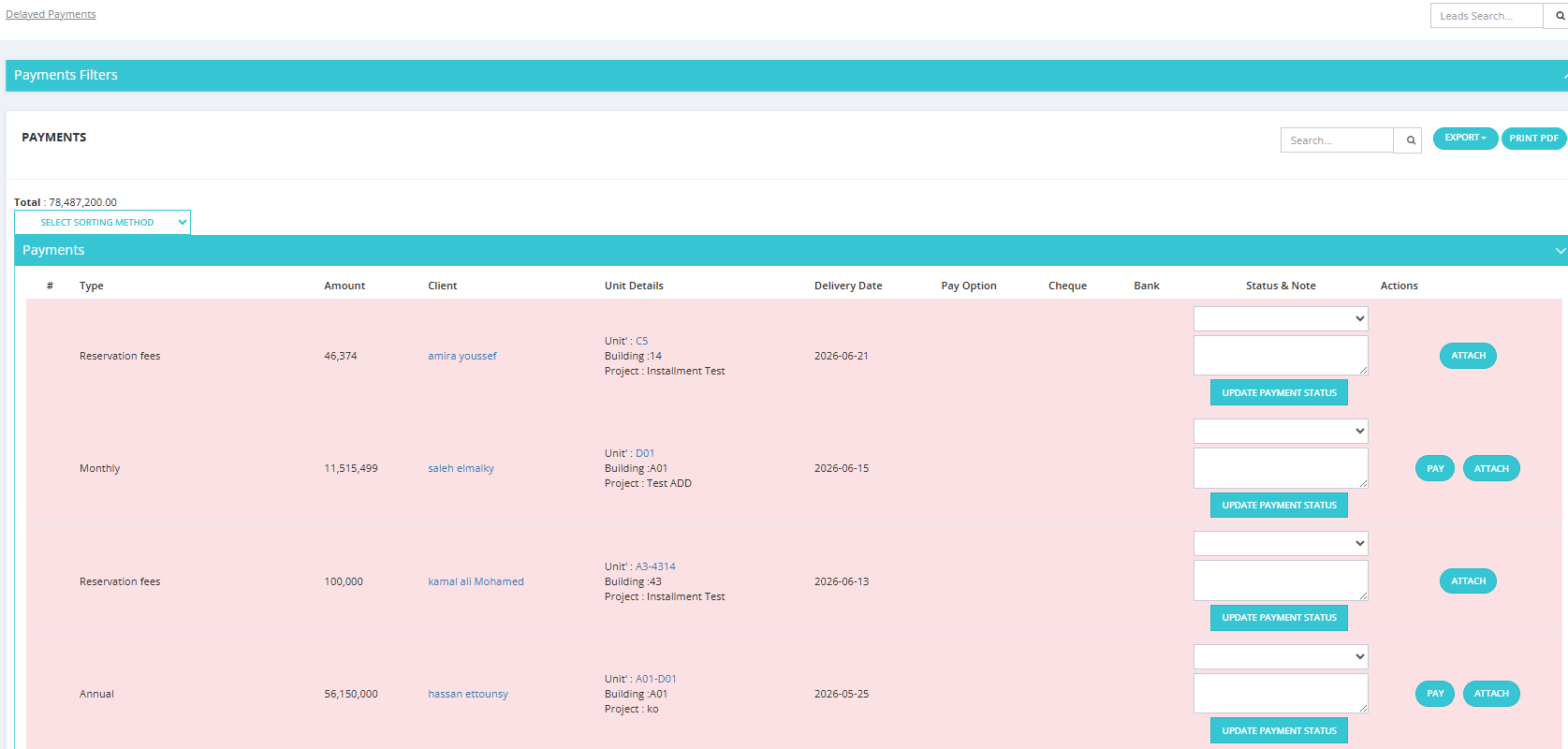Image resolution: width=1568 pixels, height=749 pixels.
Task: Click the amount 11,515,499
Action: click(x=351, y=468)
